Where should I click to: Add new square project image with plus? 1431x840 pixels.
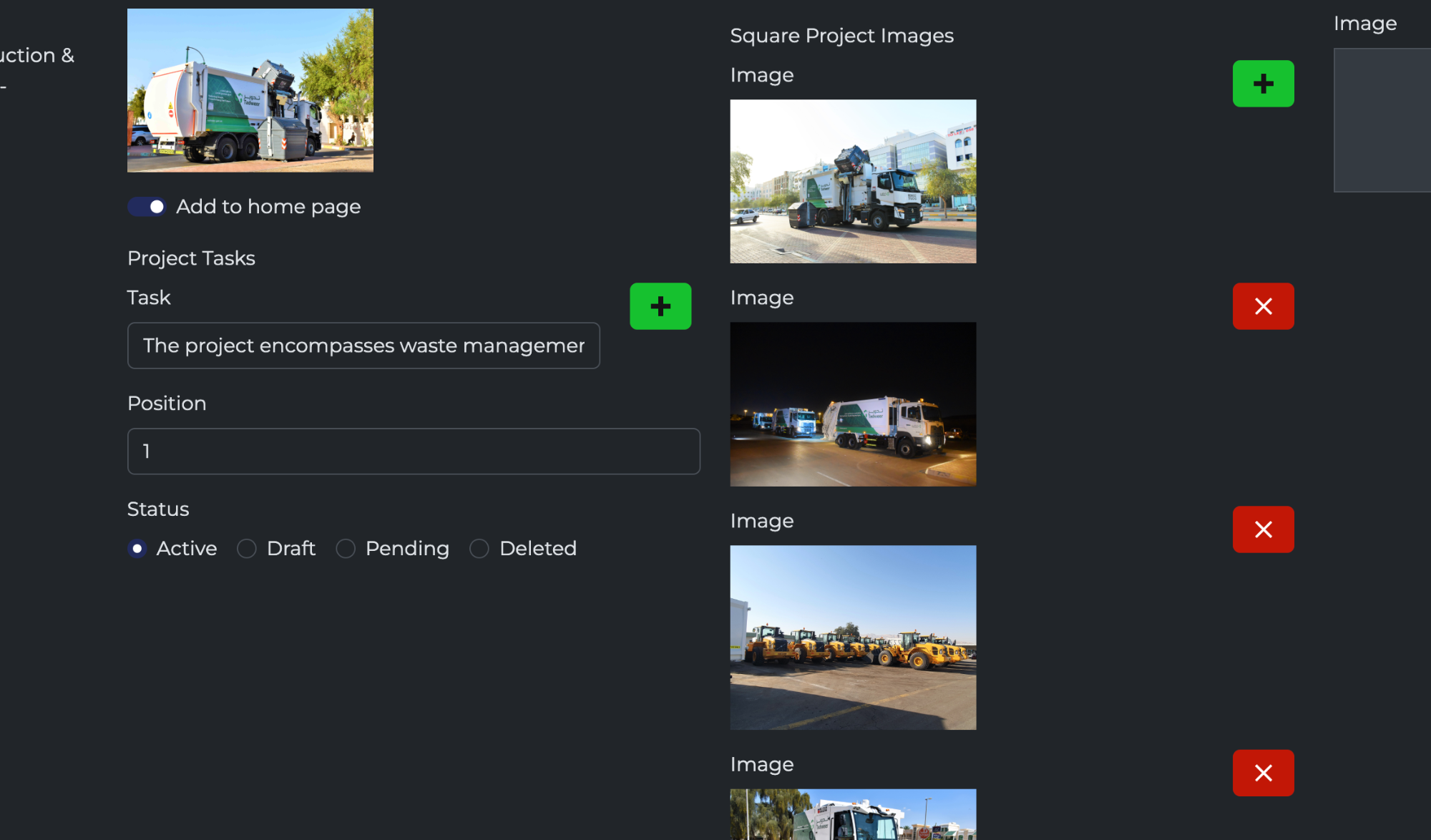[x=1263, y=84]
